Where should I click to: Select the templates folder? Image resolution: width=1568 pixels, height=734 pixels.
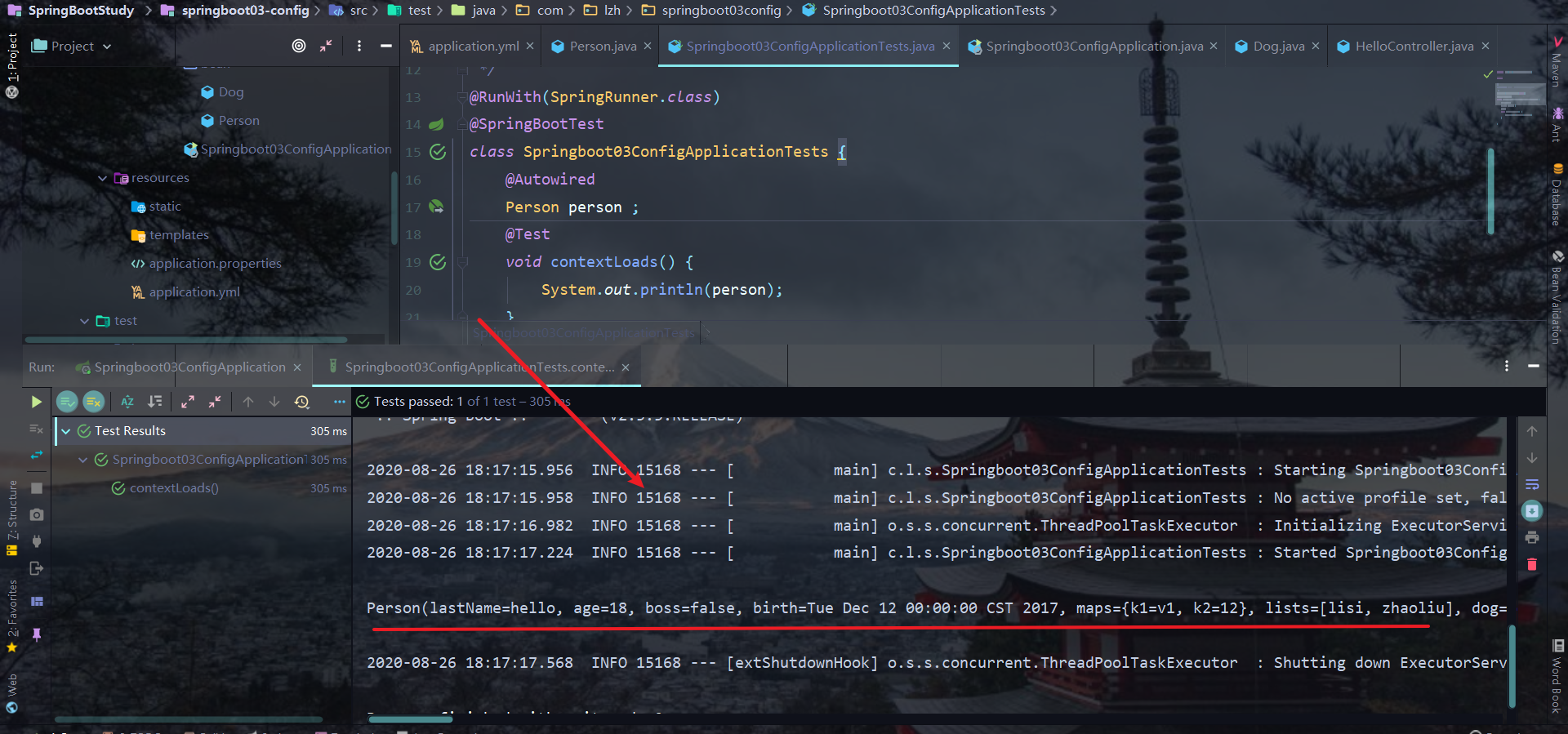[x=179, y=235]
